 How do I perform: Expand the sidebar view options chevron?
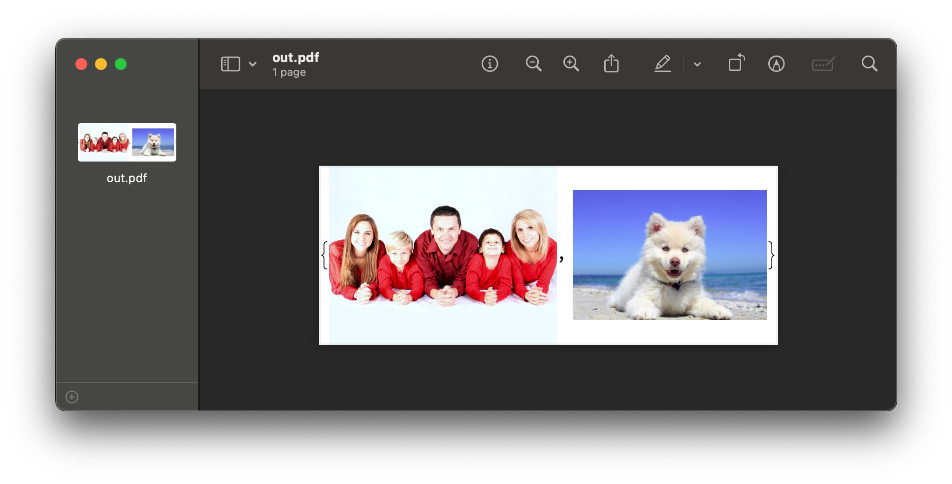point(253,64)
